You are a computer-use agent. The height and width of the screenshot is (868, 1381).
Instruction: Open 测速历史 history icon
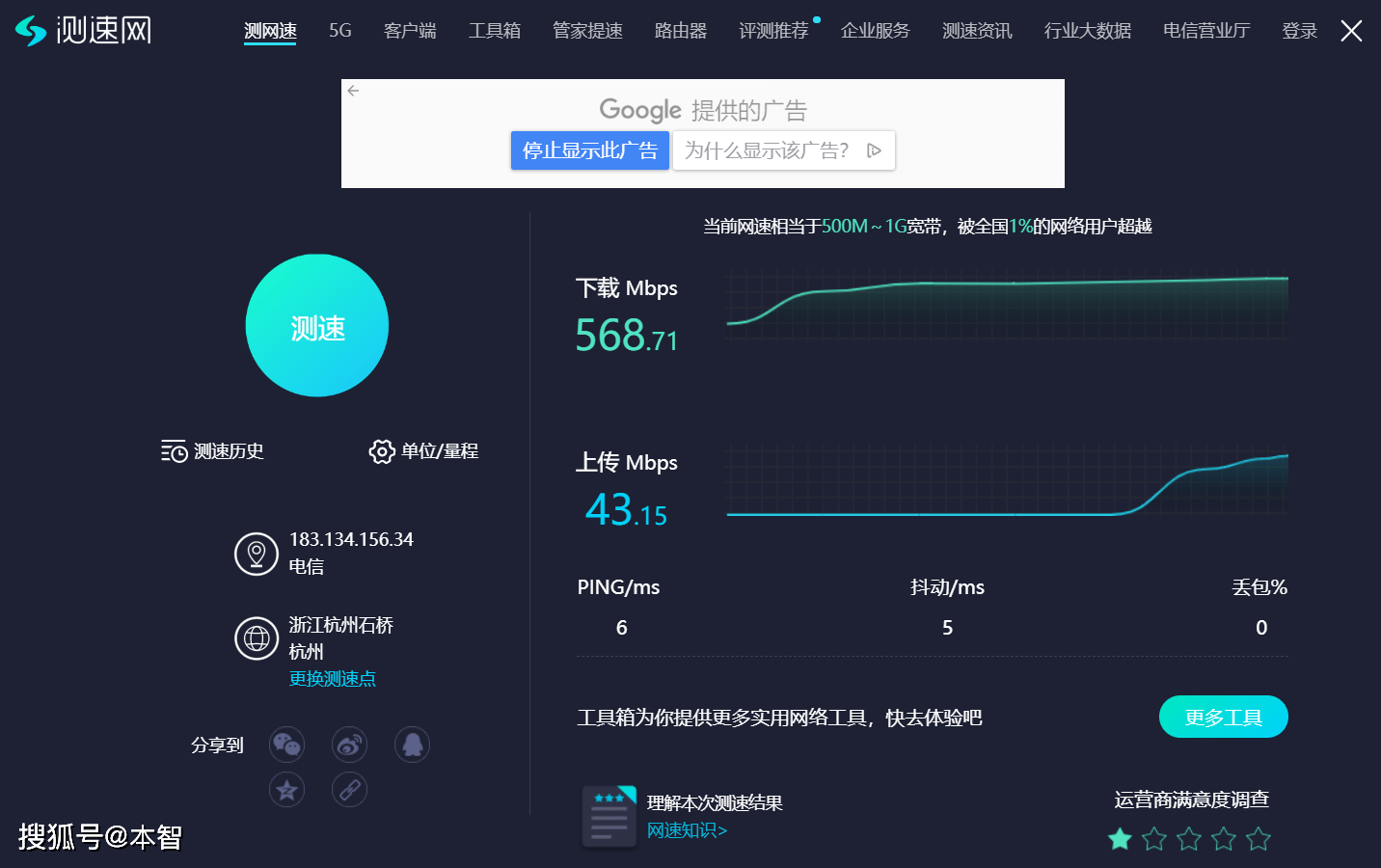coord(175,451)
